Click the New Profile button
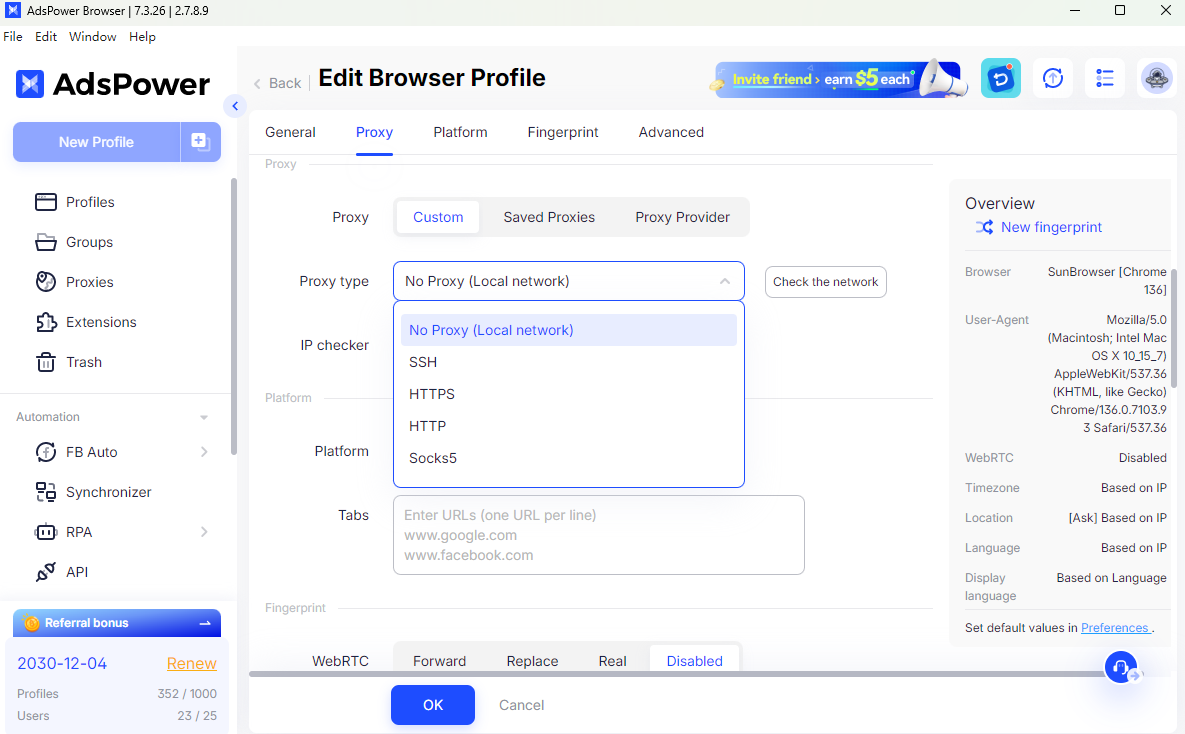Screen dimensions: 1185x734 (x=97, y=141)
